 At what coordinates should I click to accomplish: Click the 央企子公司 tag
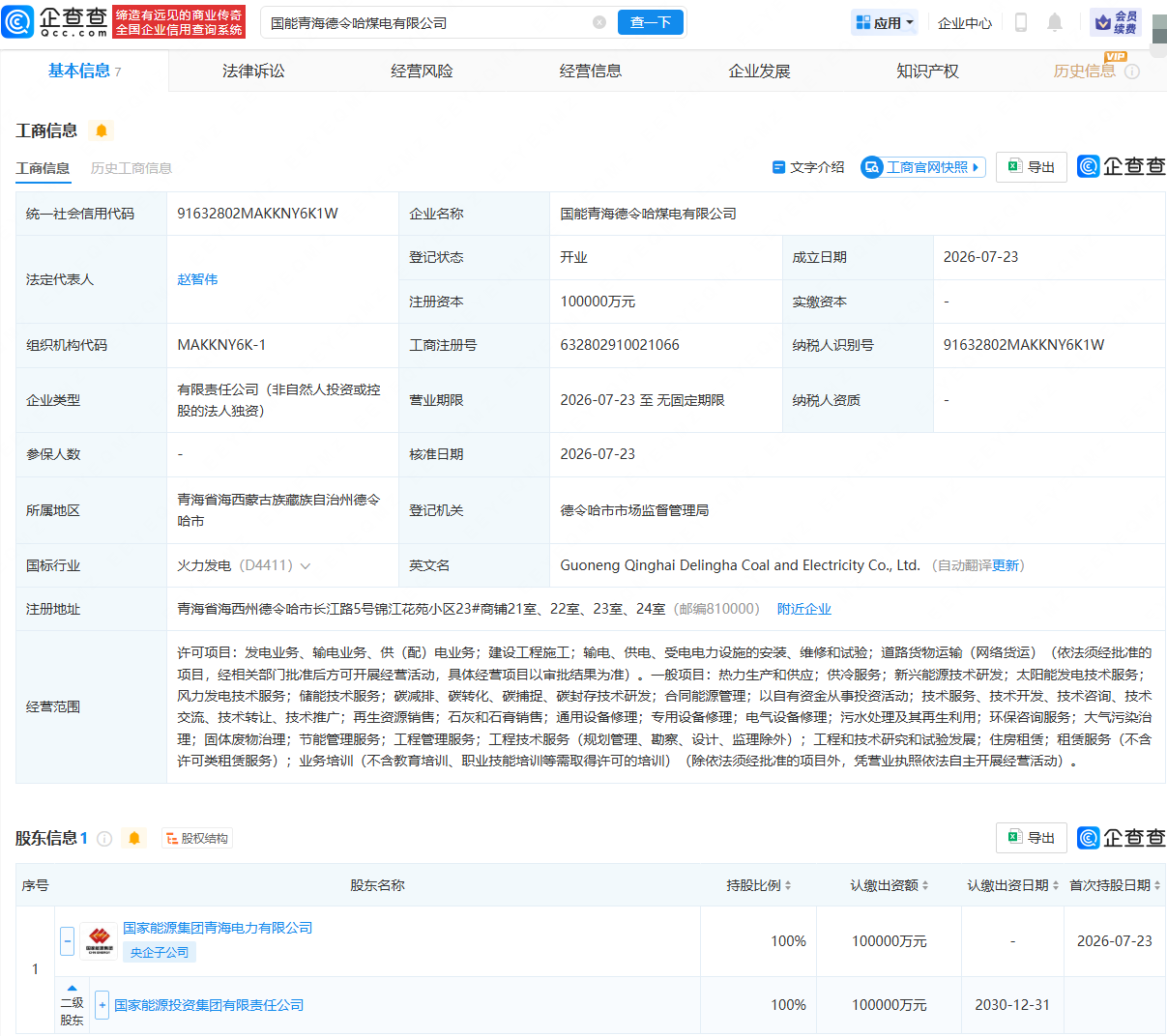point(160,952)
